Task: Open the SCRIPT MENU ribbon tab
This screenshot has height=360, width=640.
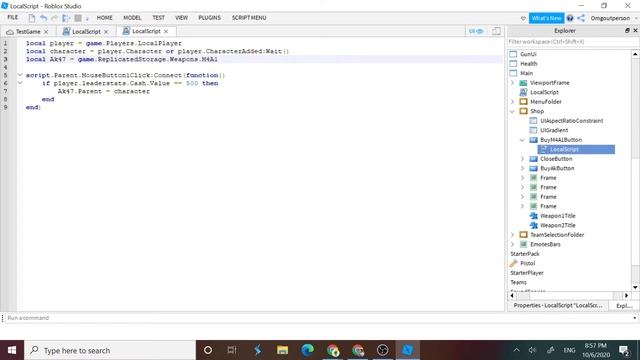Action: coord(249,18)
